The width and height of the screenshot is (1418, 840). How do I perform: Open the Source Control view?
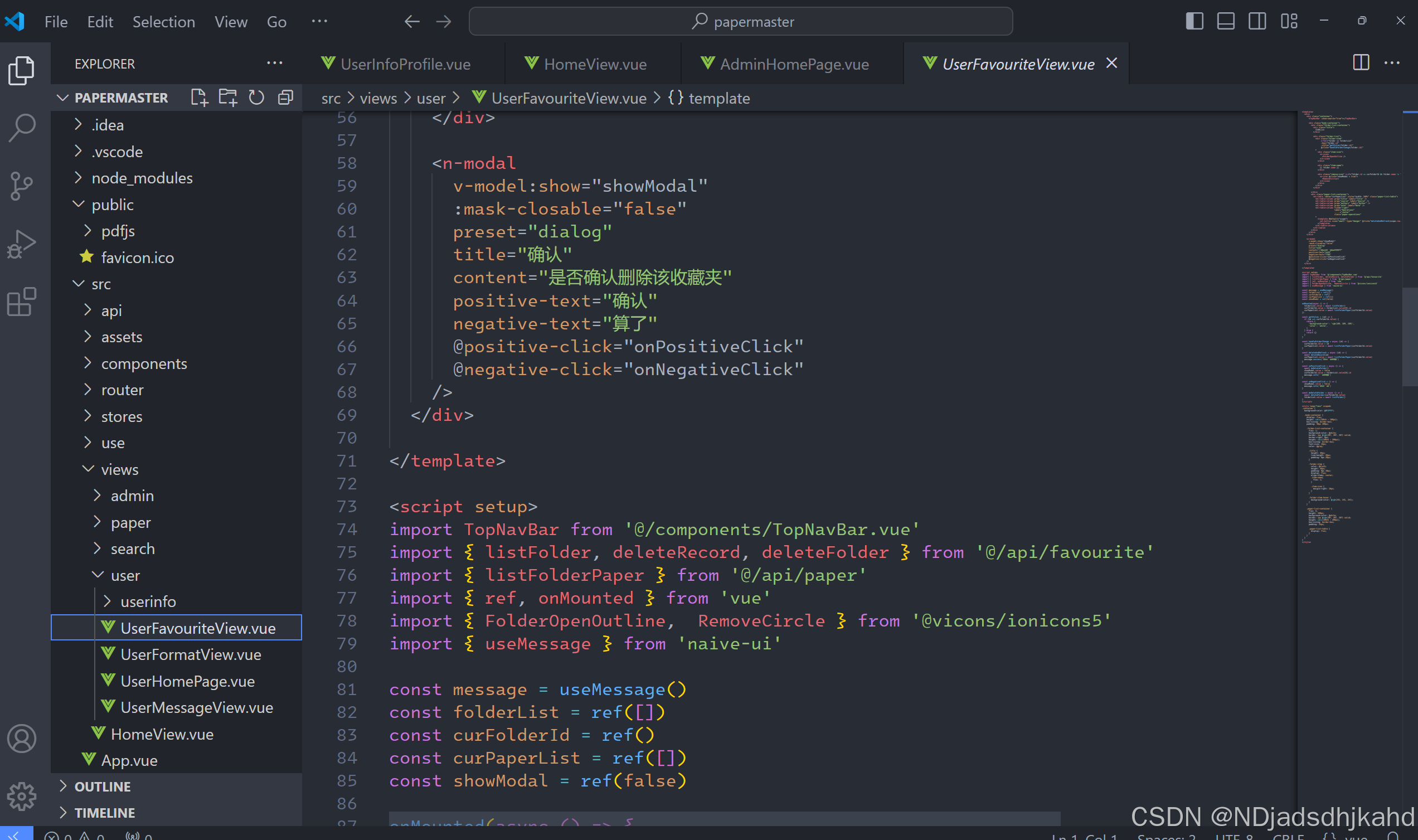click(x=22, y=186)
